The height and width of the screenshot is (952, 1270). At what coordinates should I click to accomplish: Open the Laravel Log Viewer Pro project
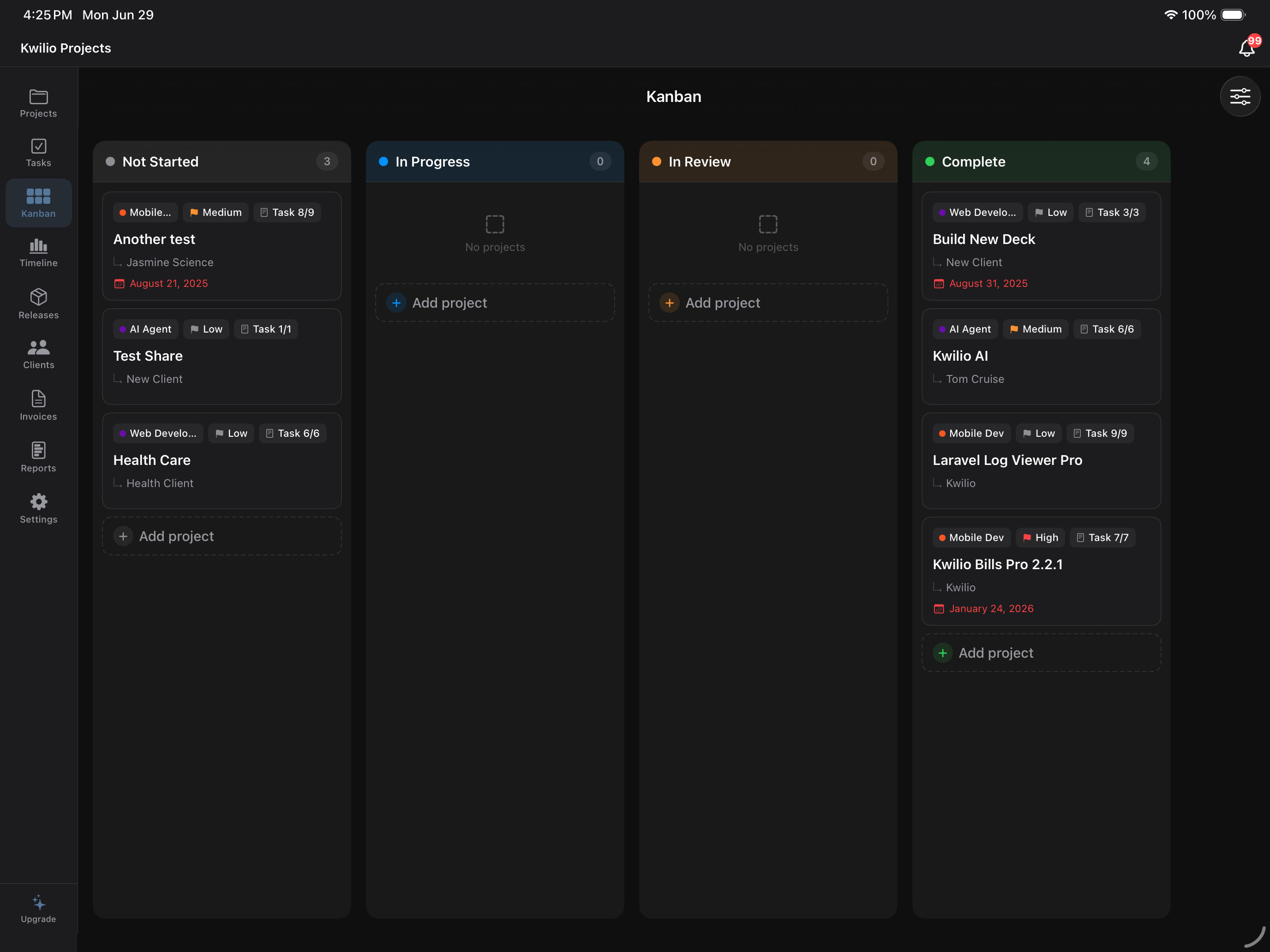tap(1042, 461)
